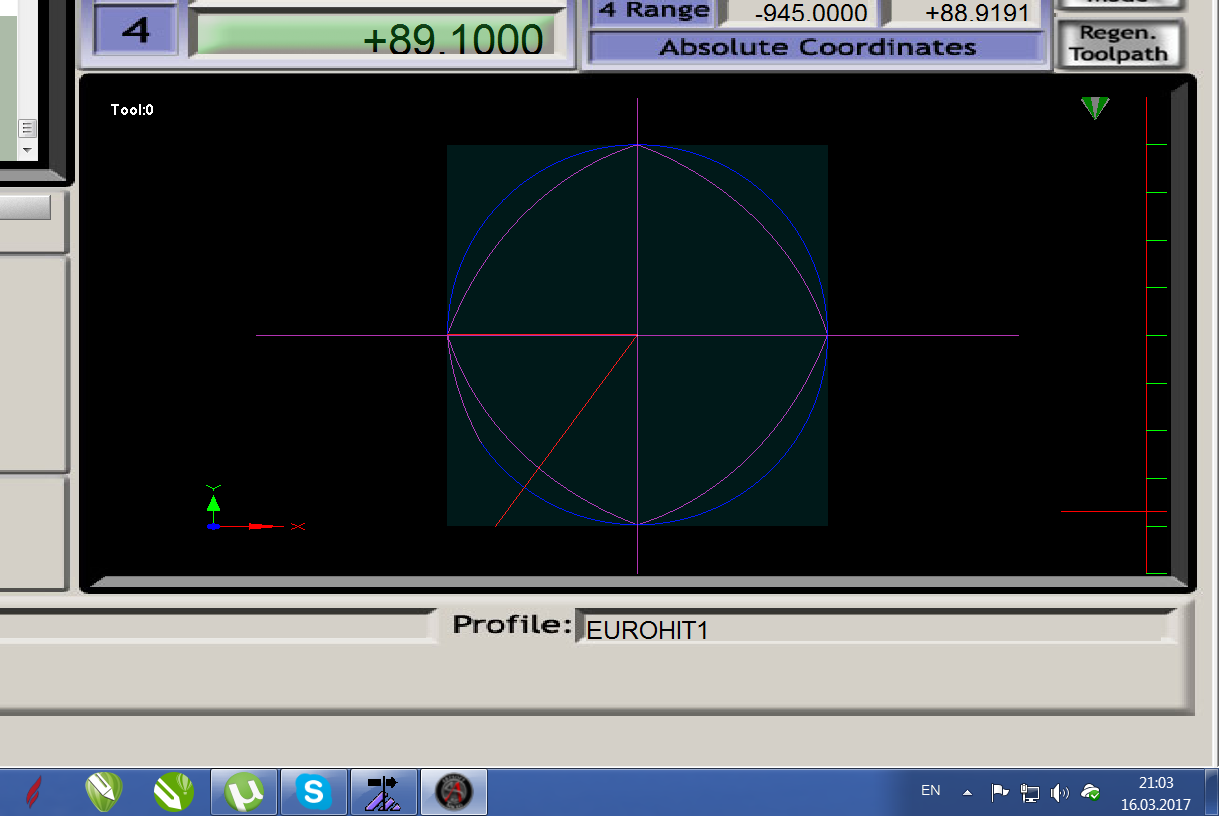The height and width of the screenshot is (816, 1219).
Task: Select the +89.1000 axis readout
Action: [376, 35]
